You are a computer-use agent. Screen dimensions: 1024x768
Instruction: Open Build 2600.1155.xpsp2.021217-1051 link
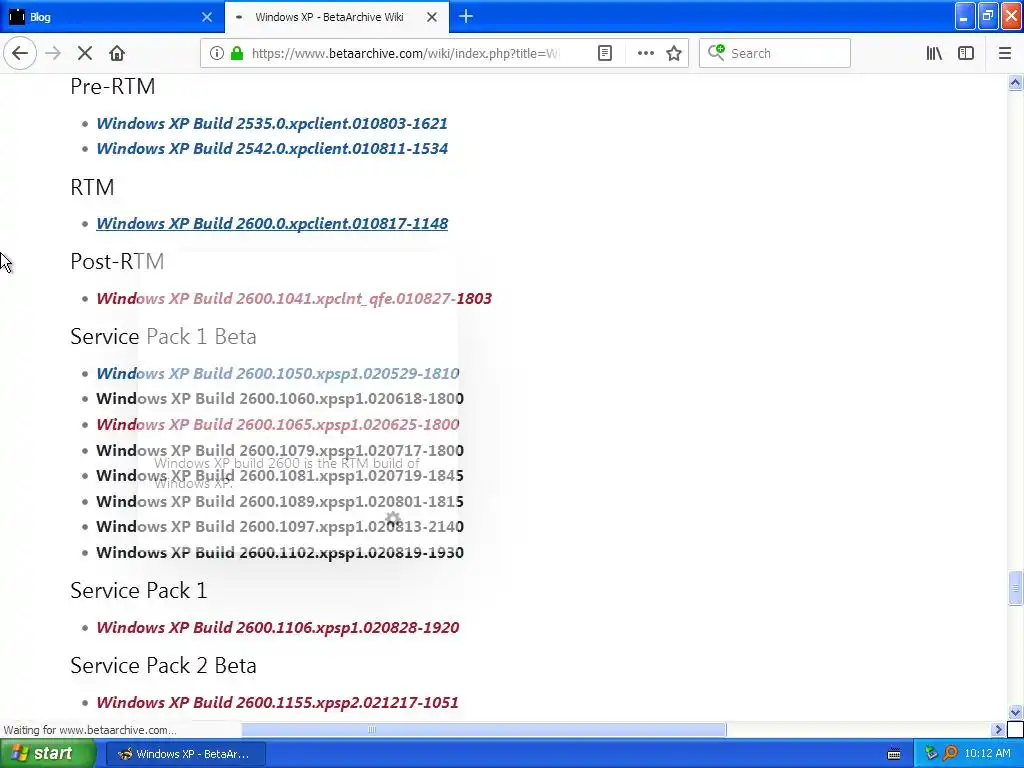tap(277, 703)
